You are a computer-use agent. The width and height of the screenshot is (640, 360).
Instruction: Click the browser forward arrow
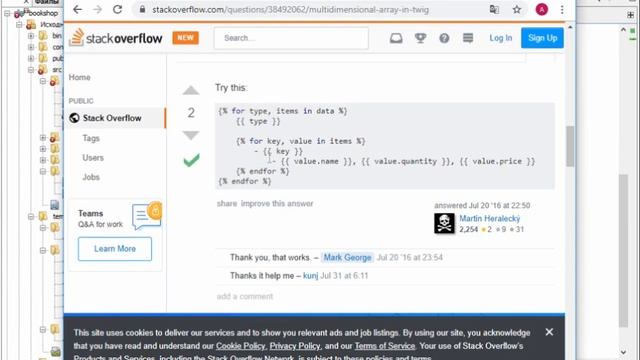point(98,9)
